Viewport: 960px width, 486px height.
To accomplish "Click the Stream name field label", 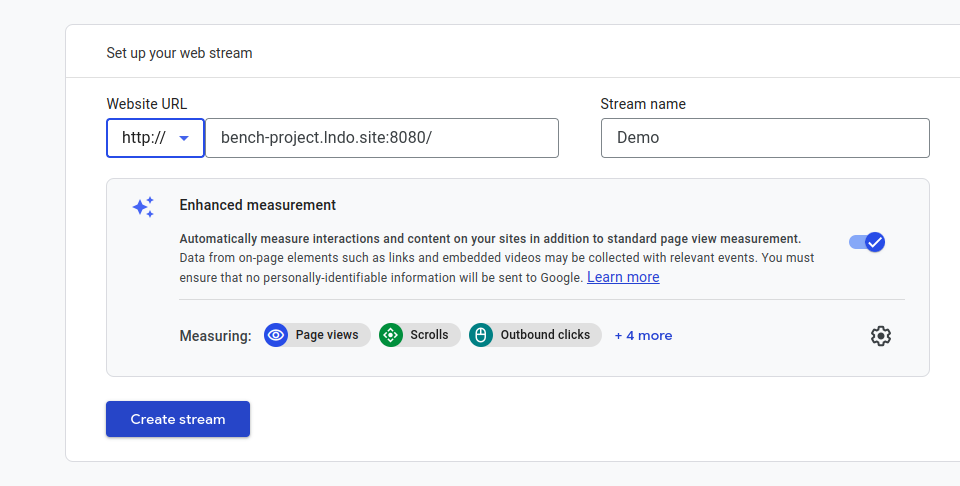I will click(642, 104).
